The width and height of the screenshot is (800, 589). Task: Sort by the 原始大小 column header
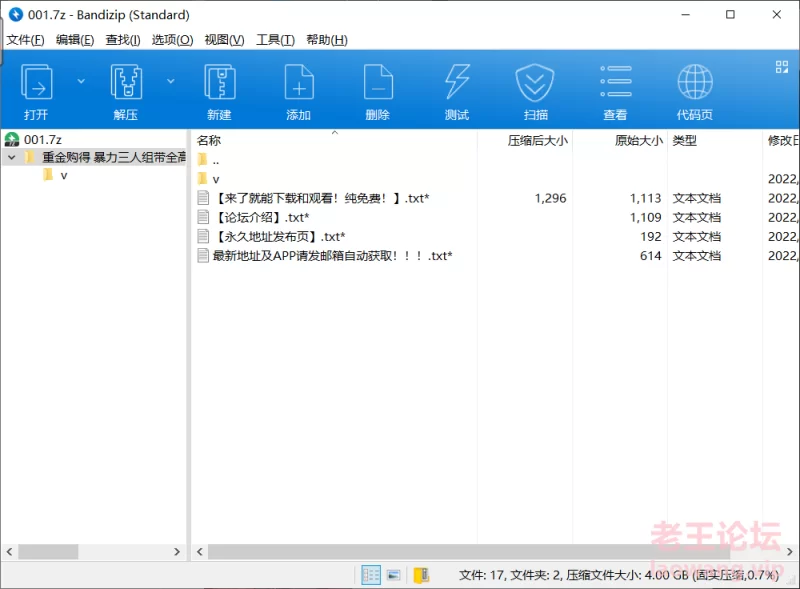638,141
